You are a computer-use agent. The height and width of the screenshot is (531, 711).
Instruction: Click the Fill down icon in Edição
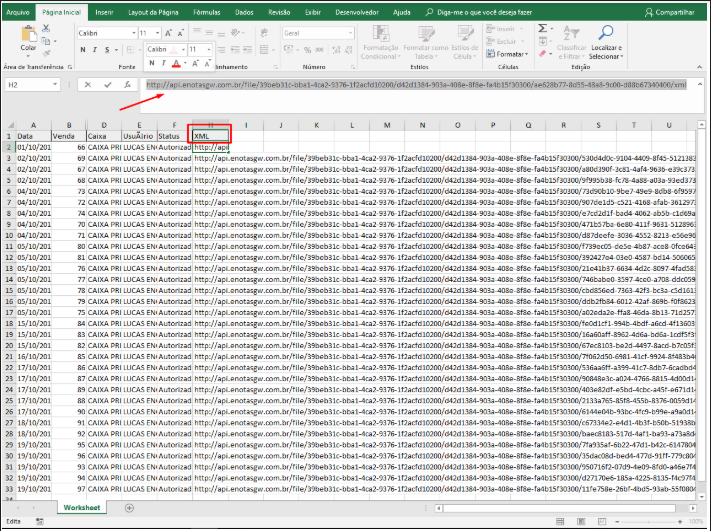coord(543,41)
